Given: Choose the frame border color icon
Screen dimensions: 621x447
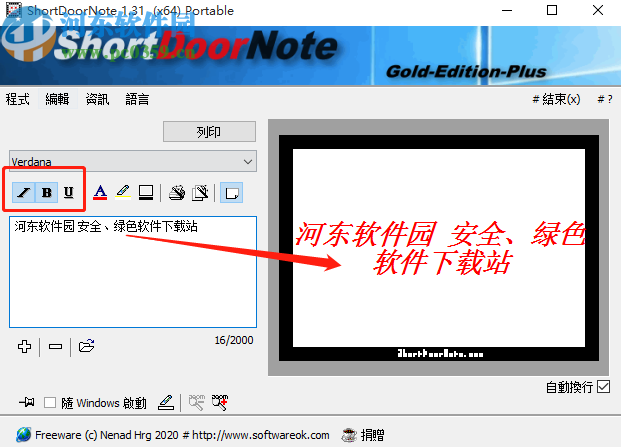Looking at the screenshot, I should (146, 192).
